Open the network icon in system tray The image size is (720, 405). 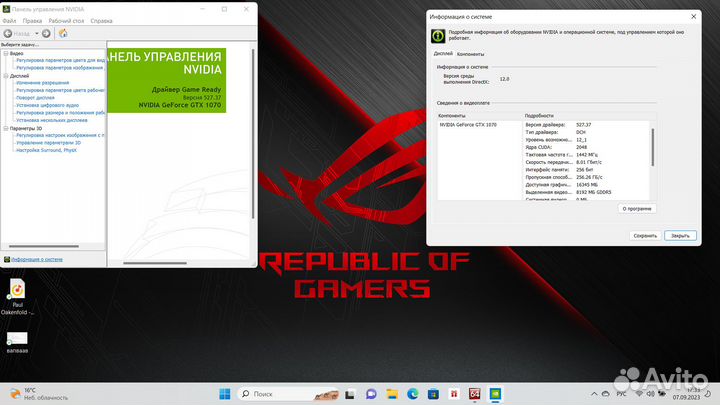639,394
